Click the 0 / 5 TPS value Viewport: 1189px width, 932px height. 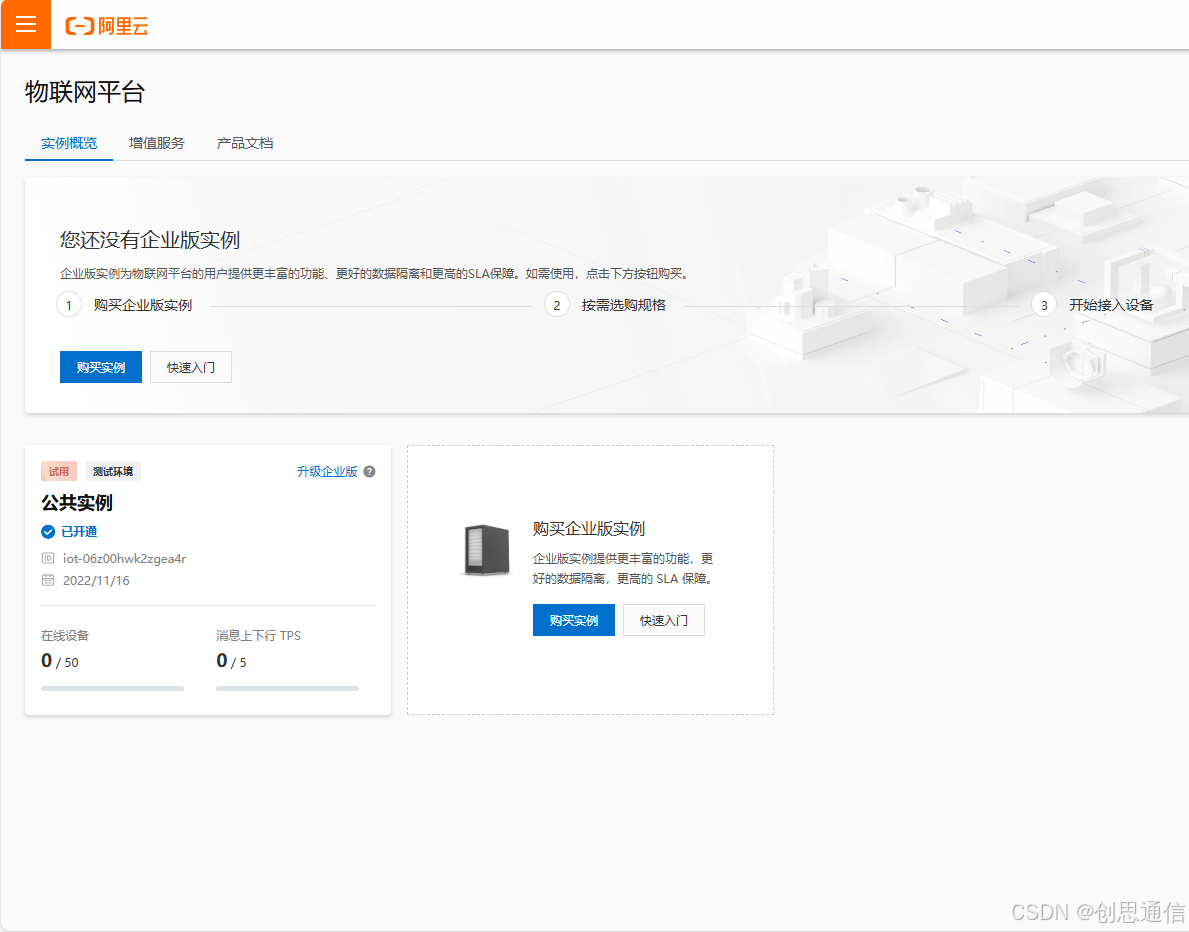(x=231, y=661)
